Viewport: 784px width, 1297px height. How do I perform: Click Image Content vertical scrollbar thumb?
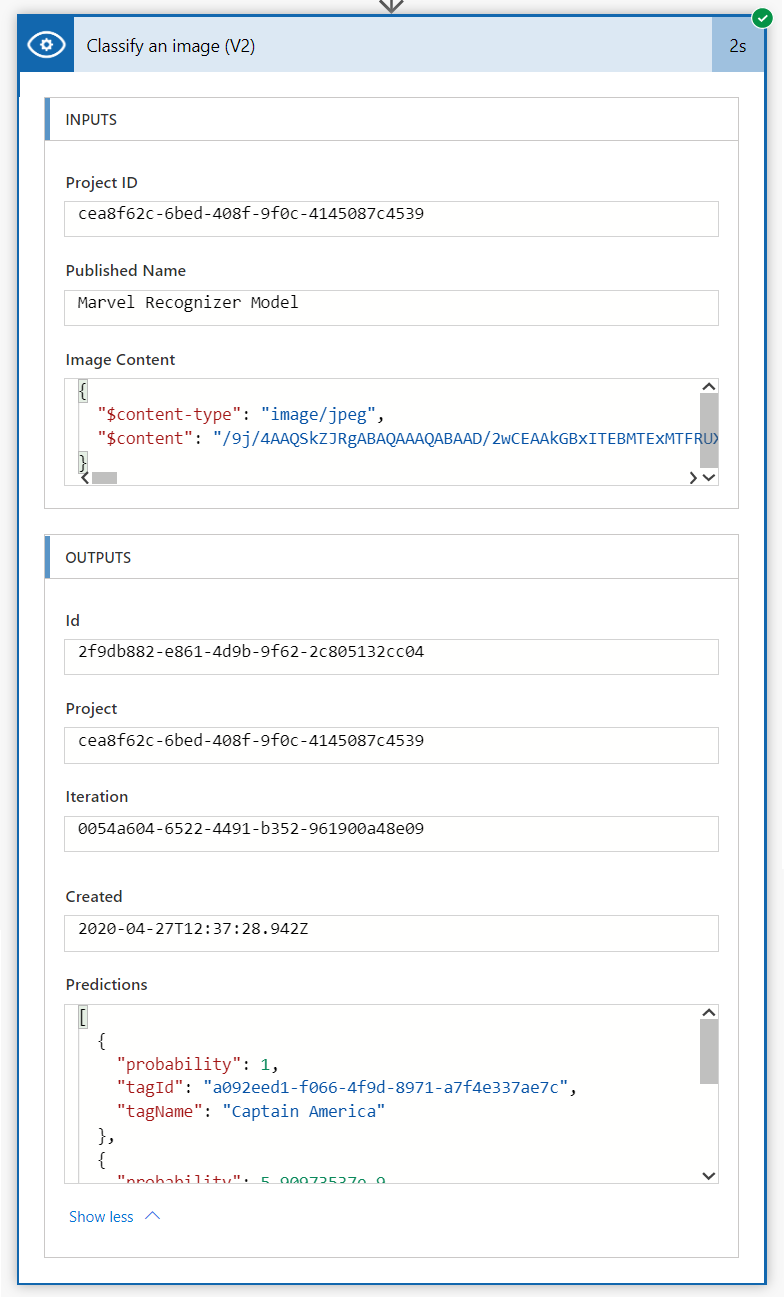(x=709, y=430)
